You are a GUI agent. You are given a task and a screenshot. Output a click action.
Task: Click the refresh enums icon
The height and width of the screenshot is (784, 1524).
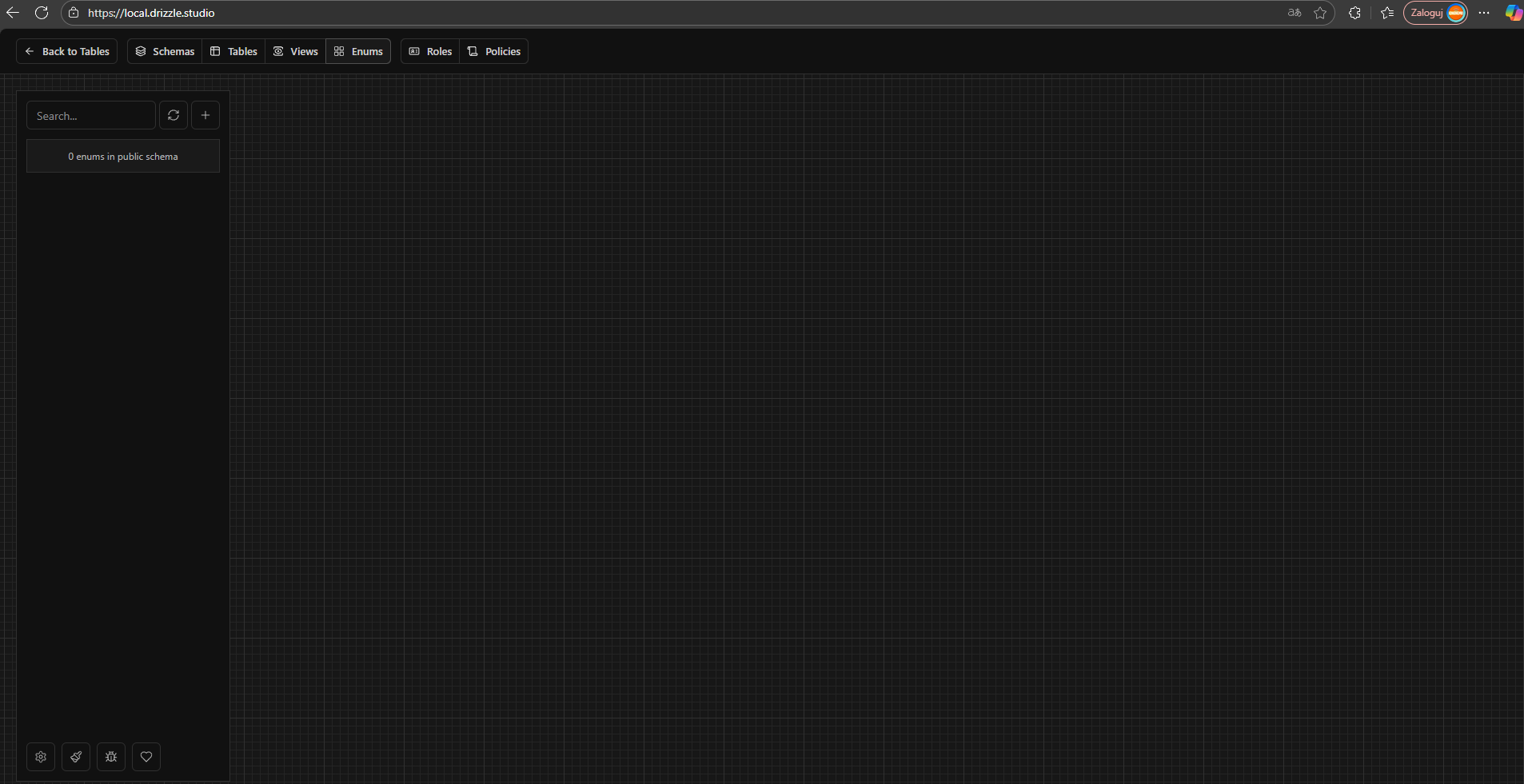pos(174,115)
